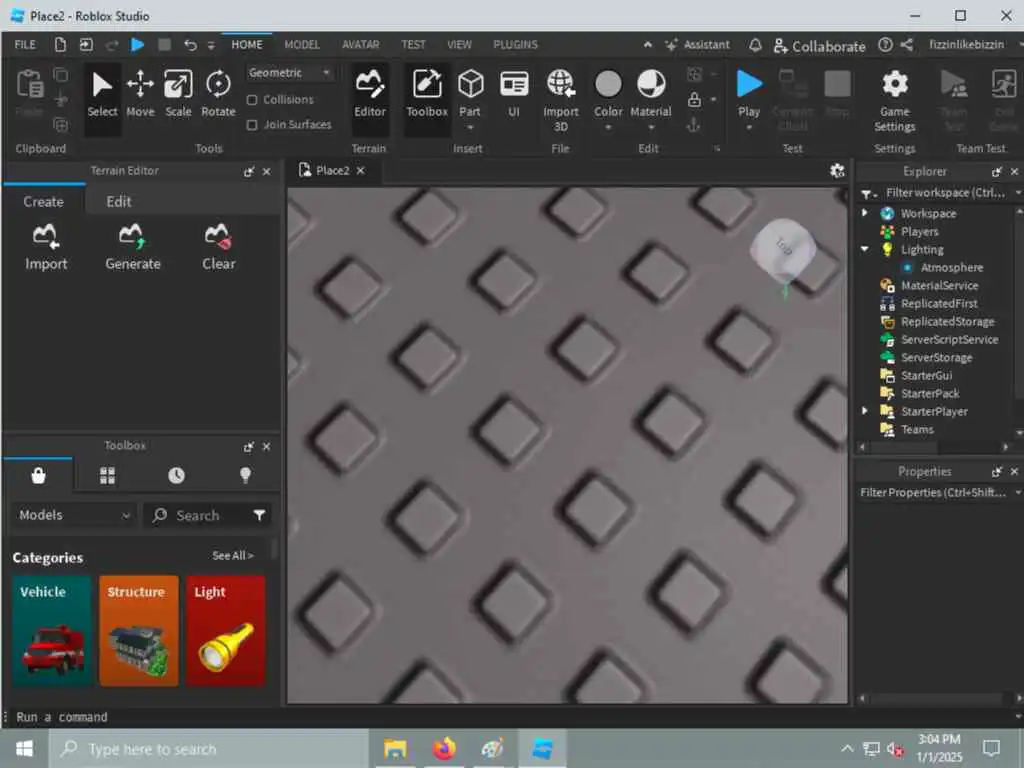Screen dimensions: 1024x768
Task: Open Toolbox Creations lightbulb tab
Action: pos(246,475)
